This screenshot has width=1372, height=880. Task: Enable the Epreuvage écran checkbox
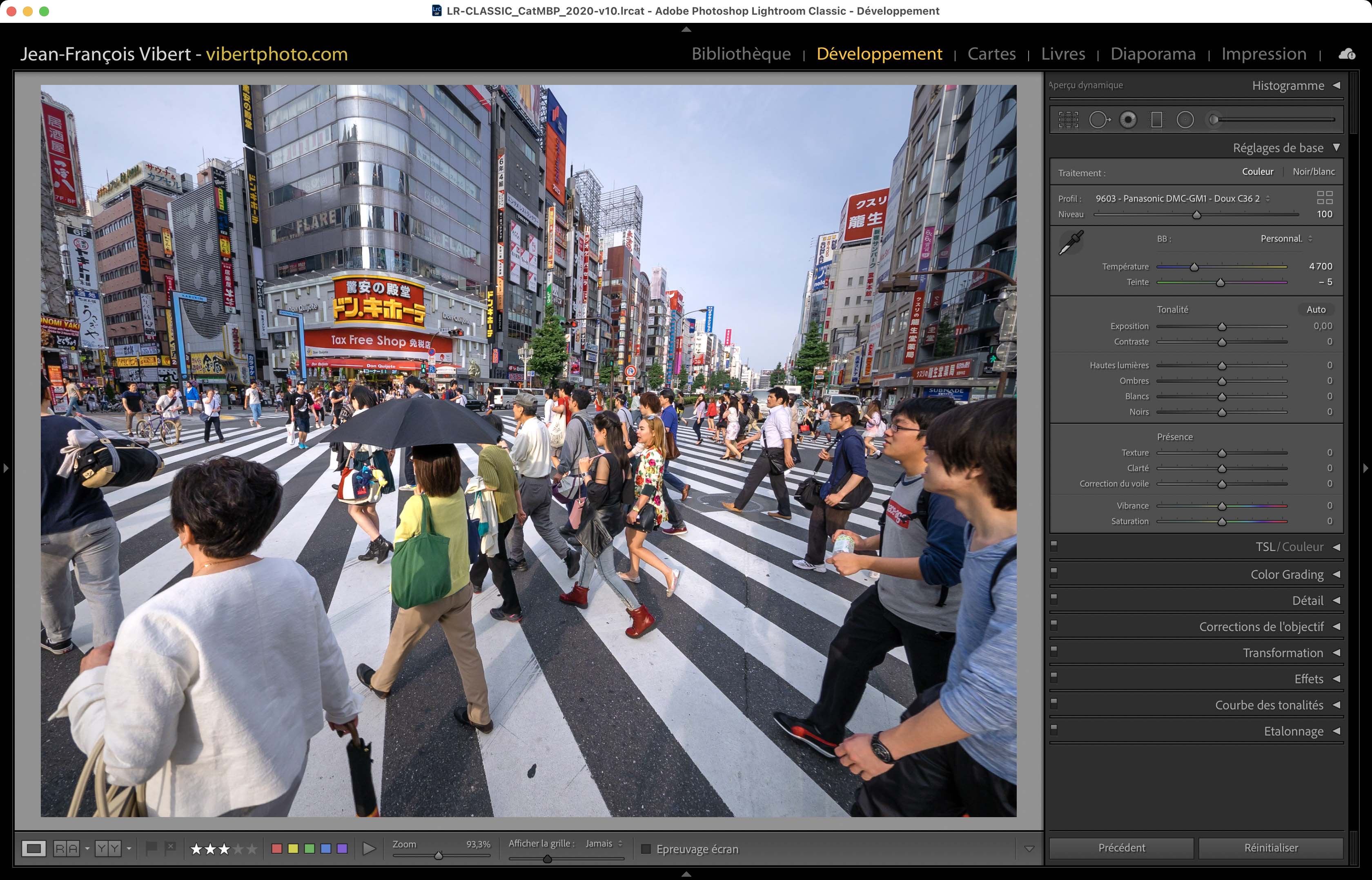[x=646, y=849]
